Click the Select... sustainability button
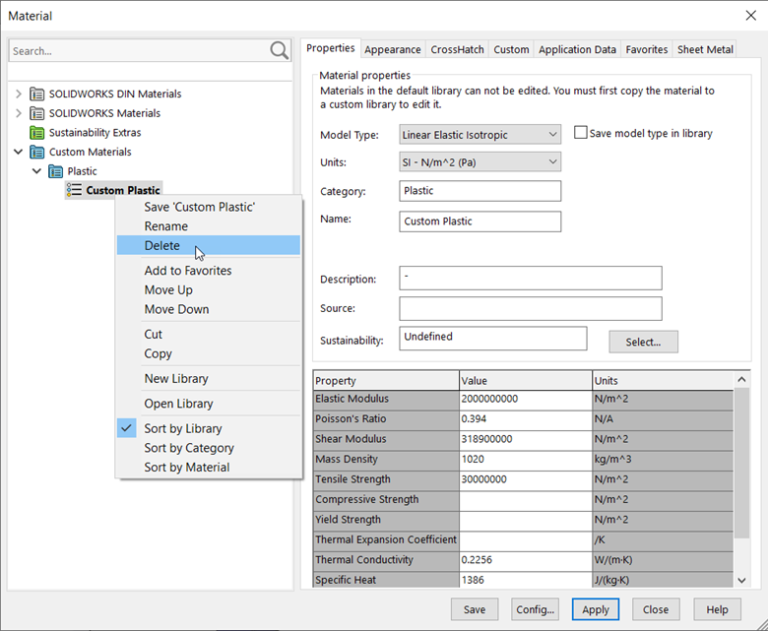Viewport: 768px width, 631px height. [643, 342]
